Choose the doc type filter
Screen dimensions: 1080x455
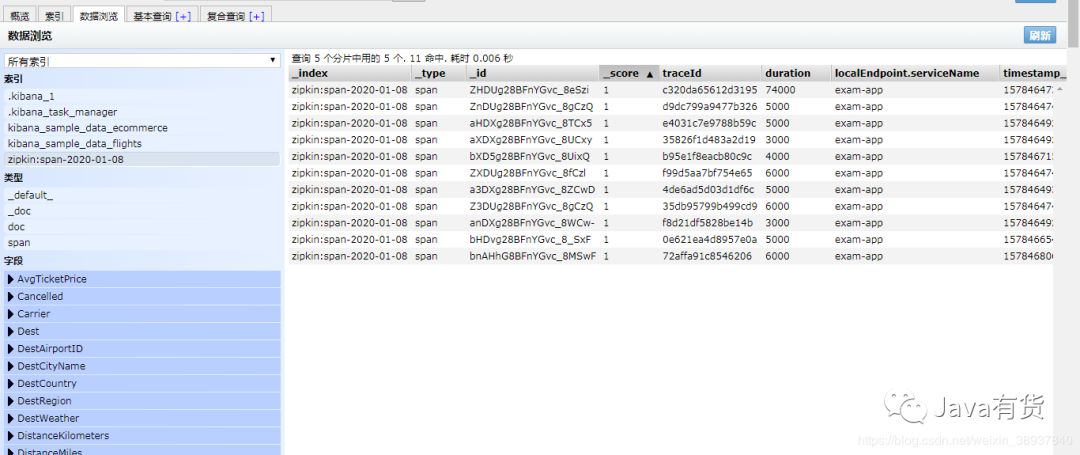click(x=142, y=227)
